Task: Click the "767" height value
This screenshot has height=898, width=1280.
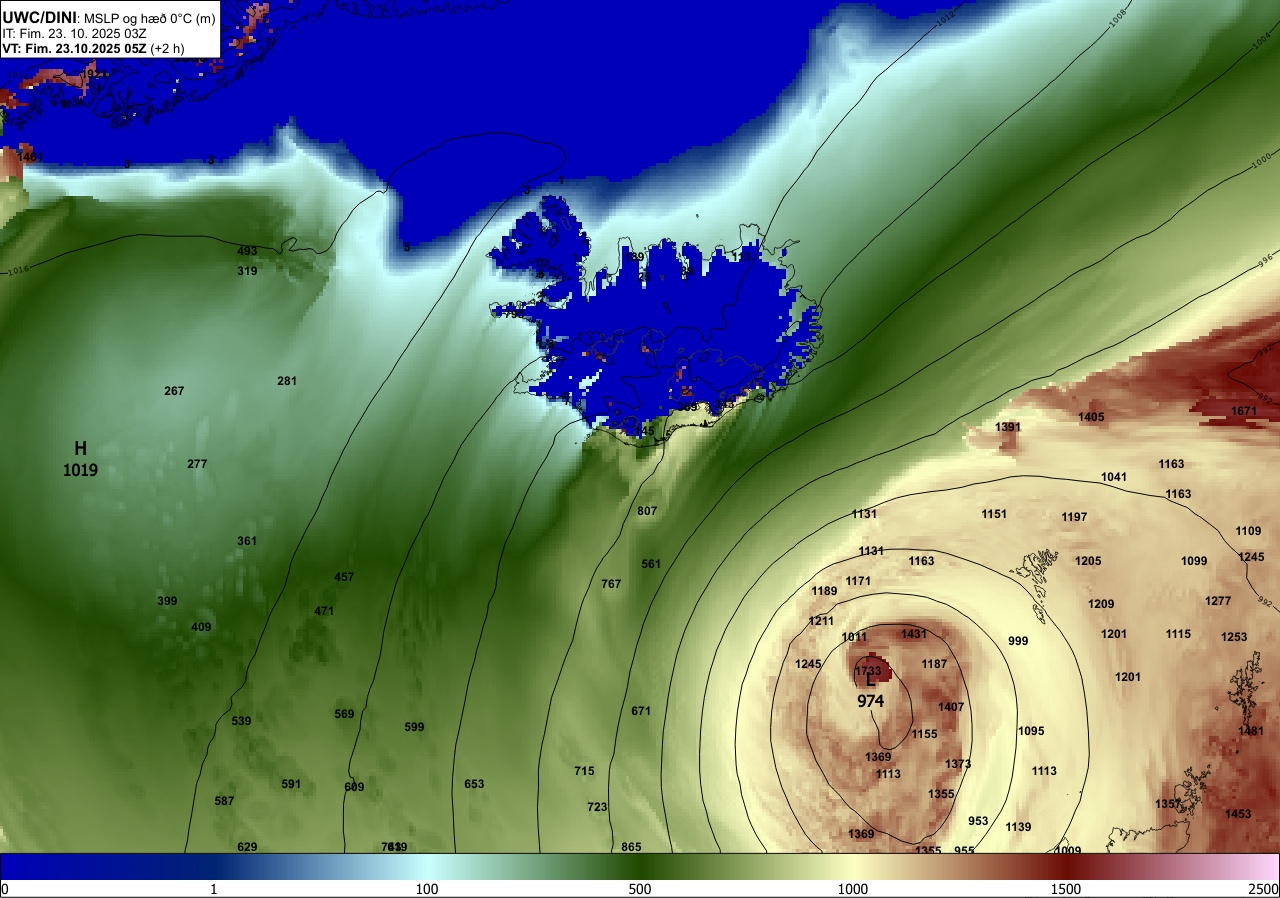Action: (611, 584)
